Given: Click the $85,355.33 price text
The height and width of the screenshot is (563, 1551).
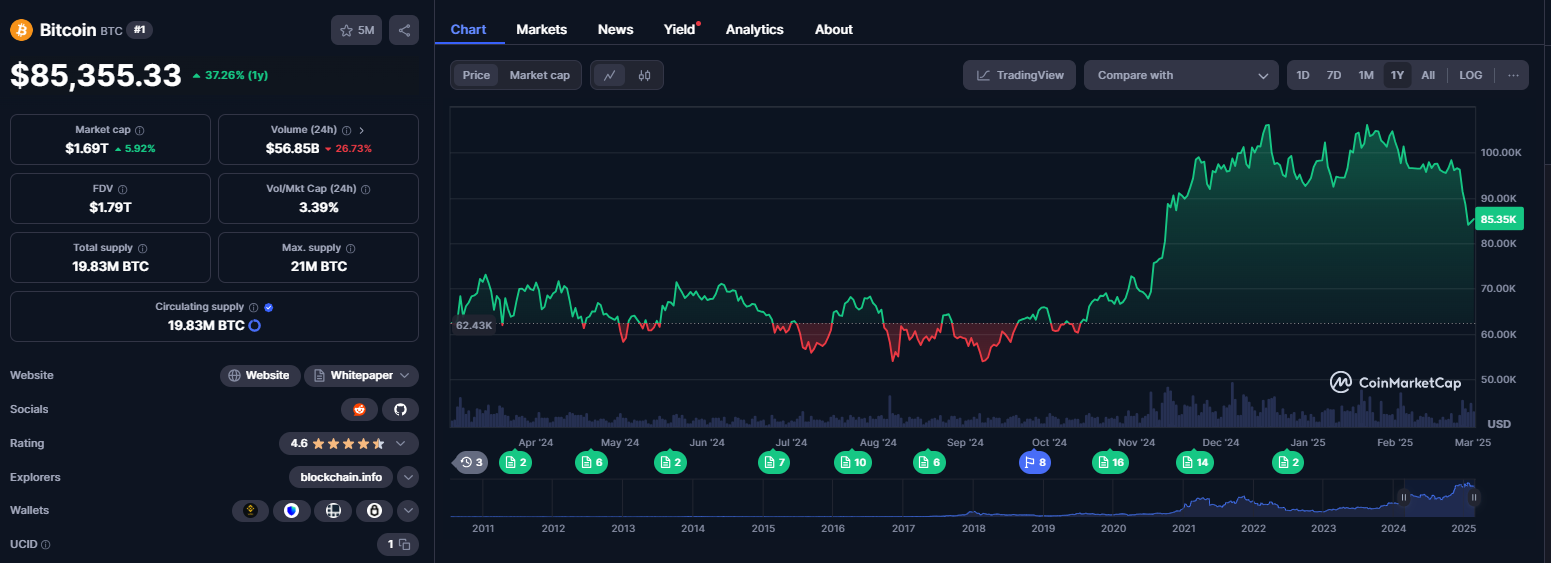Looking at the screenshot, I should click(96, 75).
